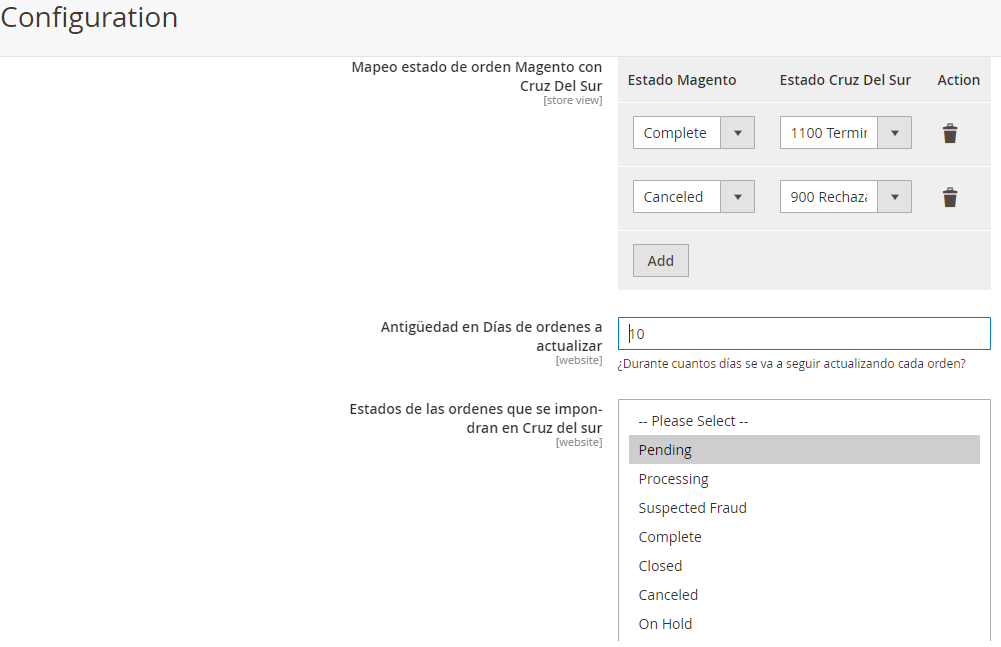Select Complete in the order states multiselect list
Viewport: 1001px width, 647px height.
tap(670, 537)
